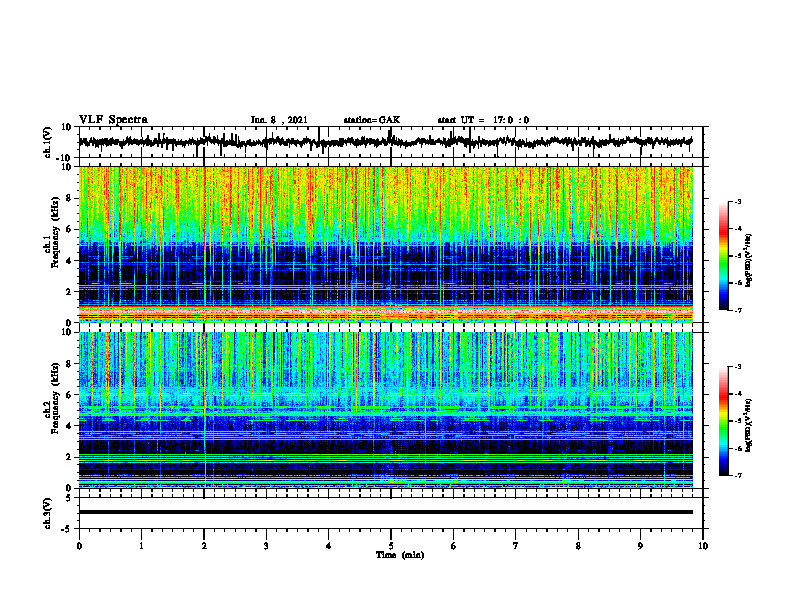
Task: Click the log(PSD) label beside ch.1 colour bar
Action: (748, 261)
